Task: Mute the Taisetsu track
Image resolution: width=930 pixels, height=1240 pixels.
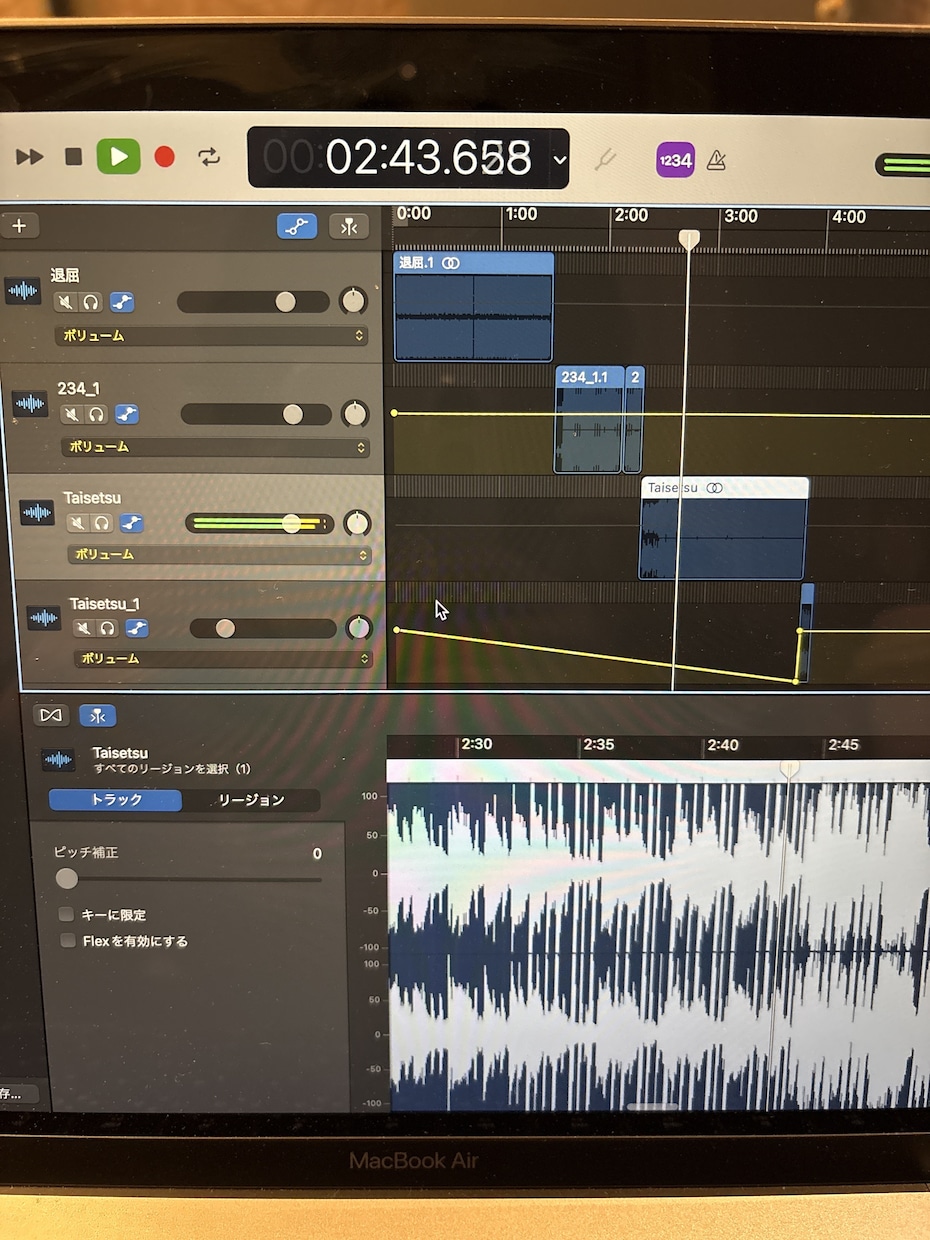Action: pos(78,523)
